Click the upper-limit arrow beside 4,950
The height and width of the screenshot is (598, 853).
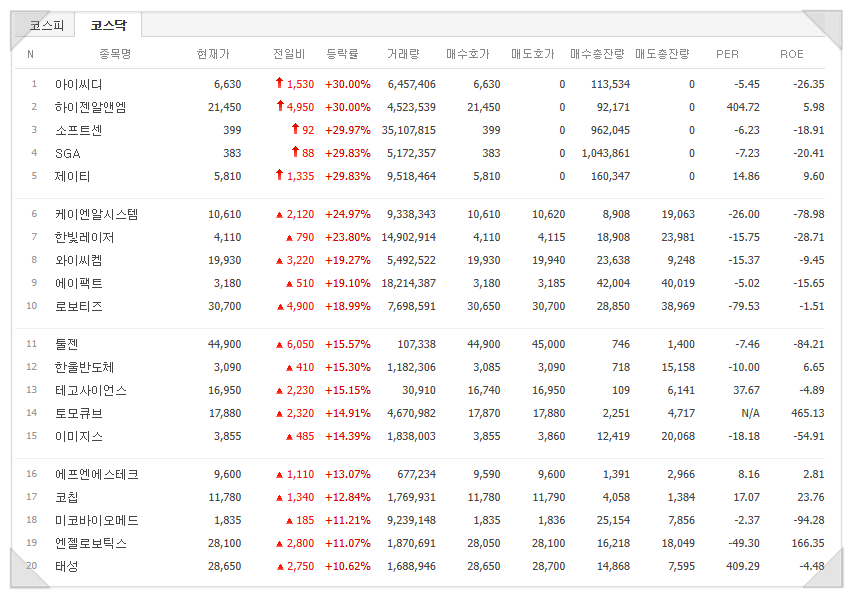[280, 106]
